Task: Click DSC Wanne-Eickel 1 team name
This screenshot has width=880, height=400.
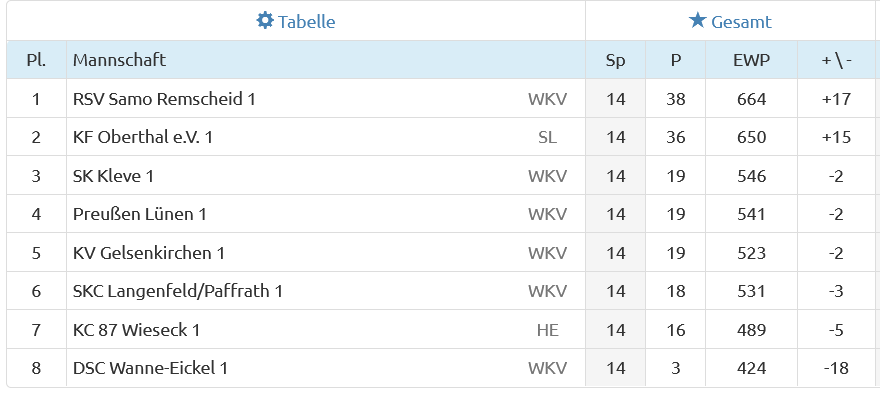Action: pos(151,368)
